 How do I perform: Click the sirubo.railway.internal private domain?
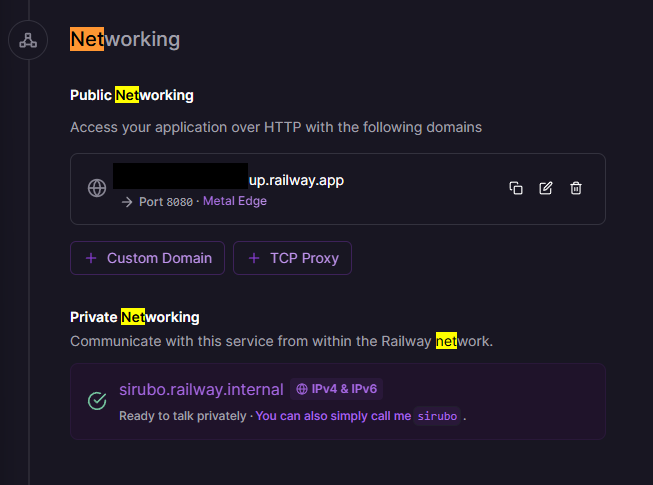click(x=200, y=389)
